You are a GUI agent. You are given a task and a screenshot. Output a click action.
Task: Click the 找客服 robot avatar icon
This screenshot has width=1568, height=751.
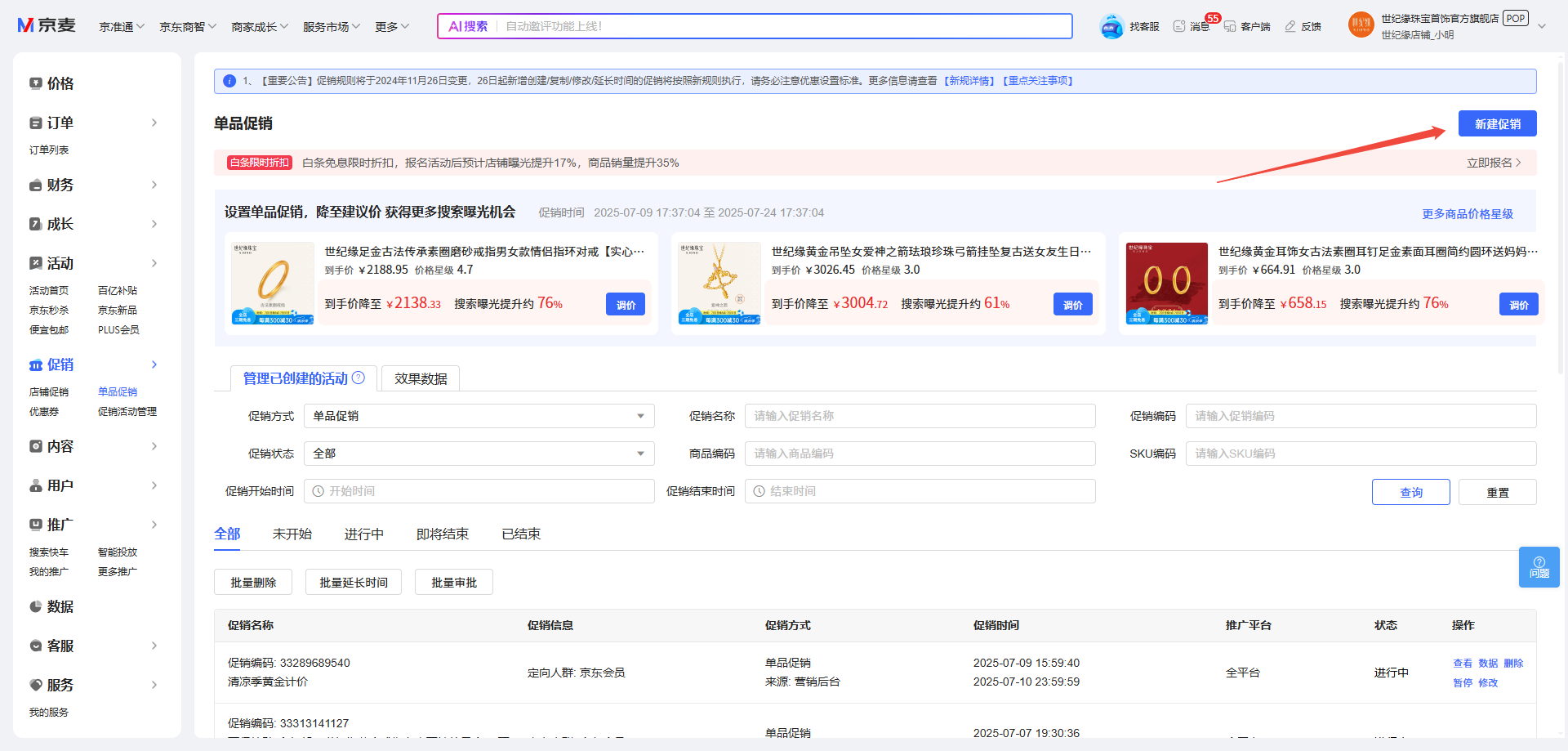tap(1111, 27)
